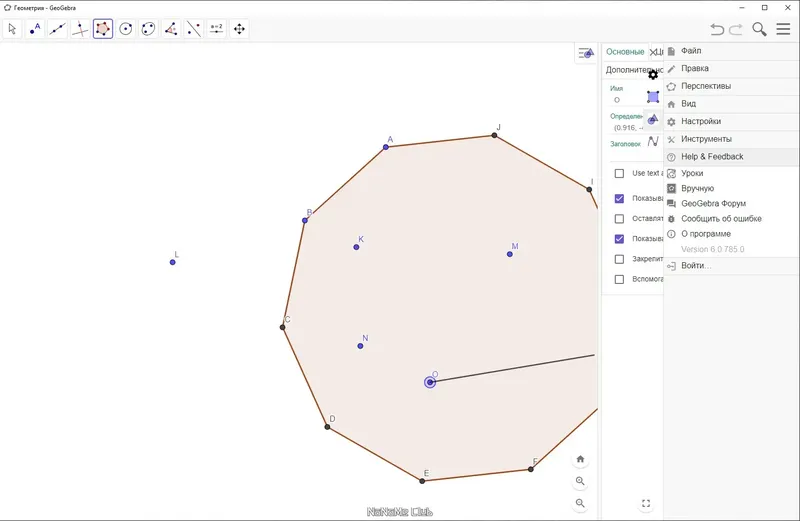This screenshot has height=521, width=800.
Task: Open Уроки tutorials menu entry
Action: tap(732, 173)
